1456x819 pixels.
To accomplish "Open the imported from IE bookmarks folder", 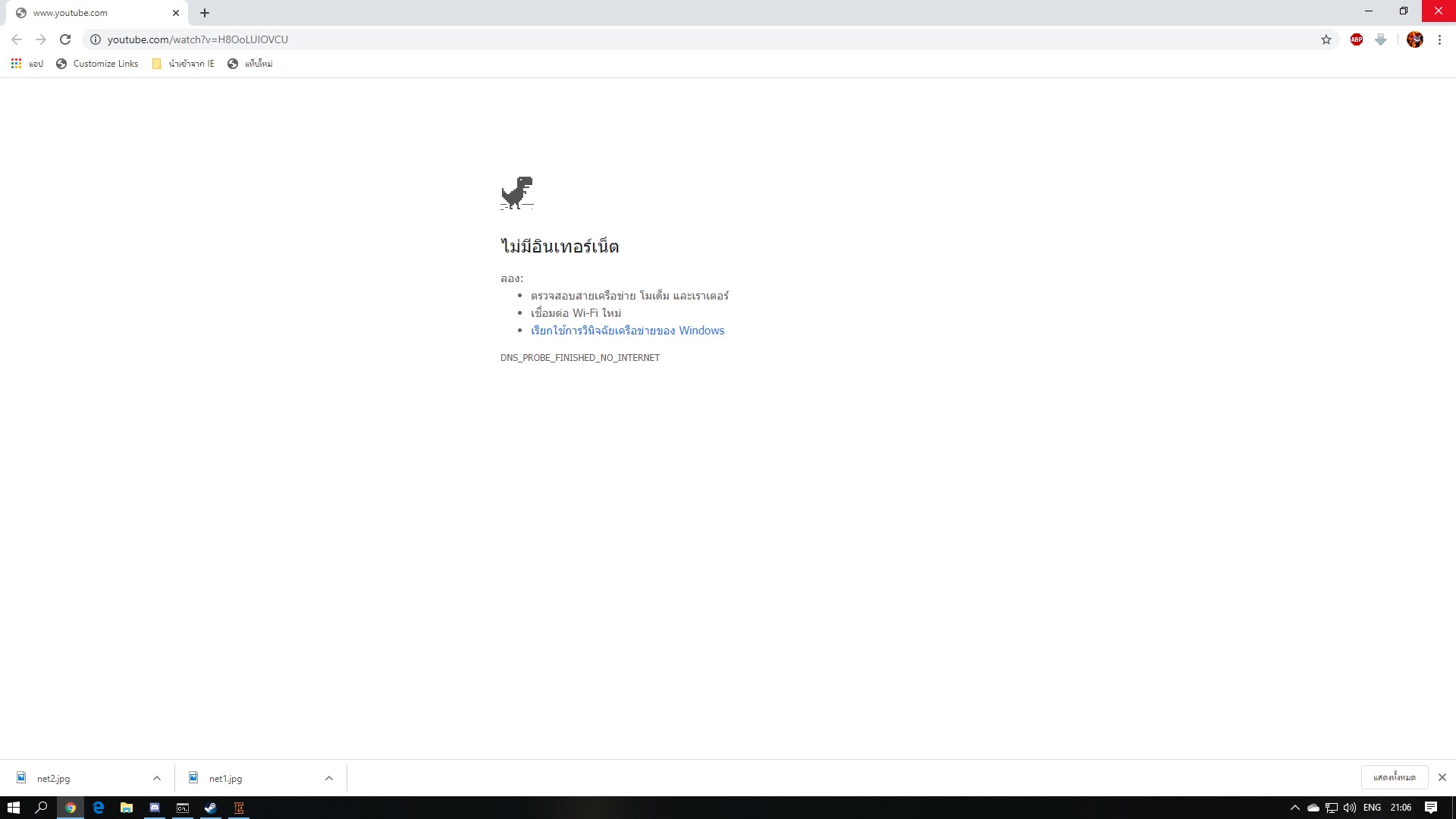I will (x=184, y=64).
